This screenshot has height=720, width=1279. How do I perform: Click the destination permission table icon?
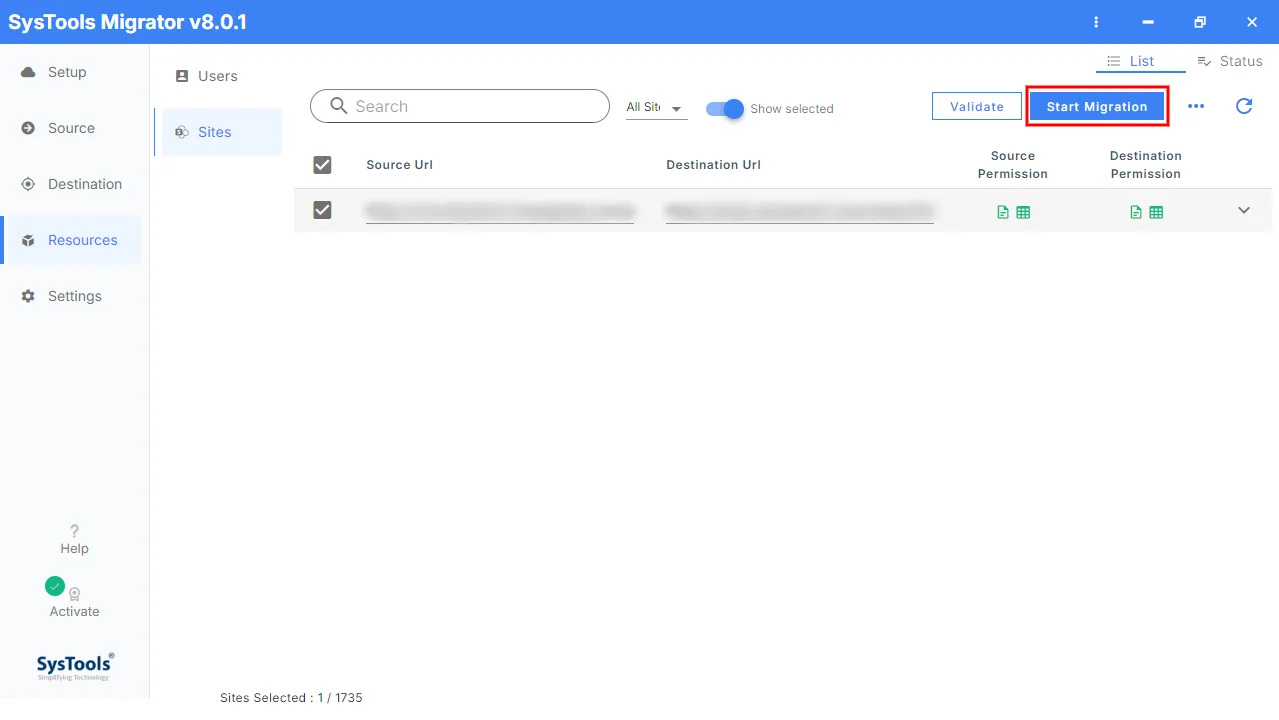tap(1156, 212)
